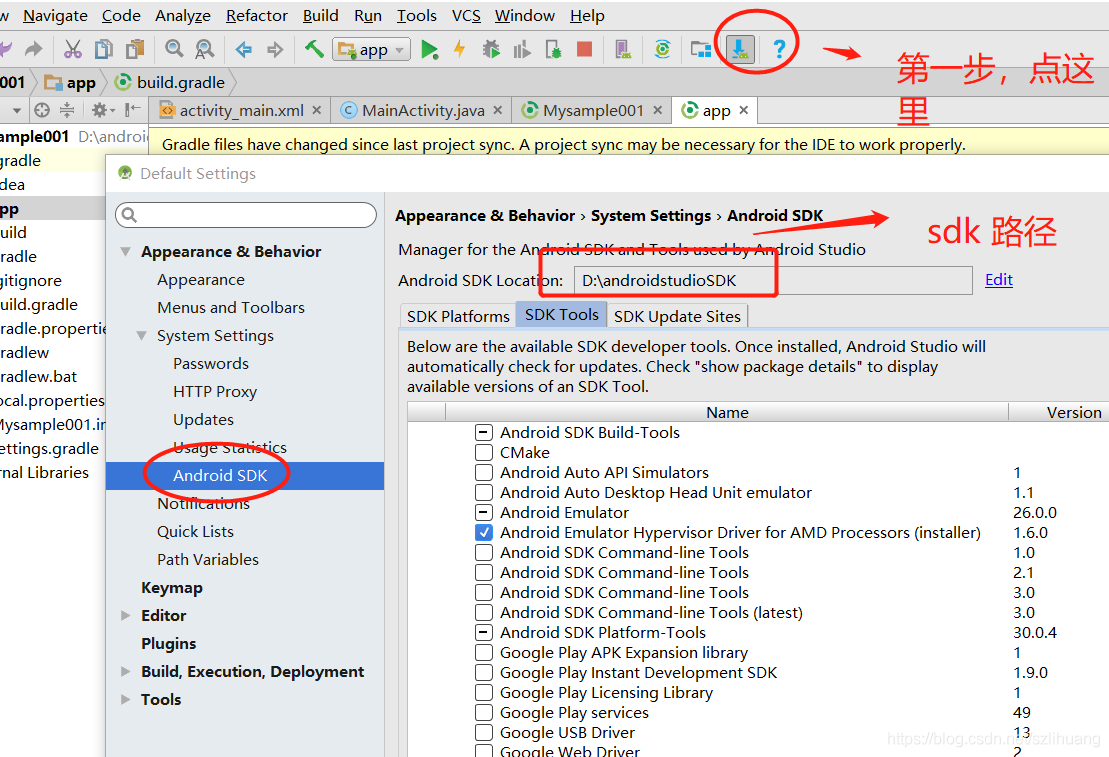The image size is (1109, 757).
Task: Click the red Stop icon
Action: coord(584,50)
